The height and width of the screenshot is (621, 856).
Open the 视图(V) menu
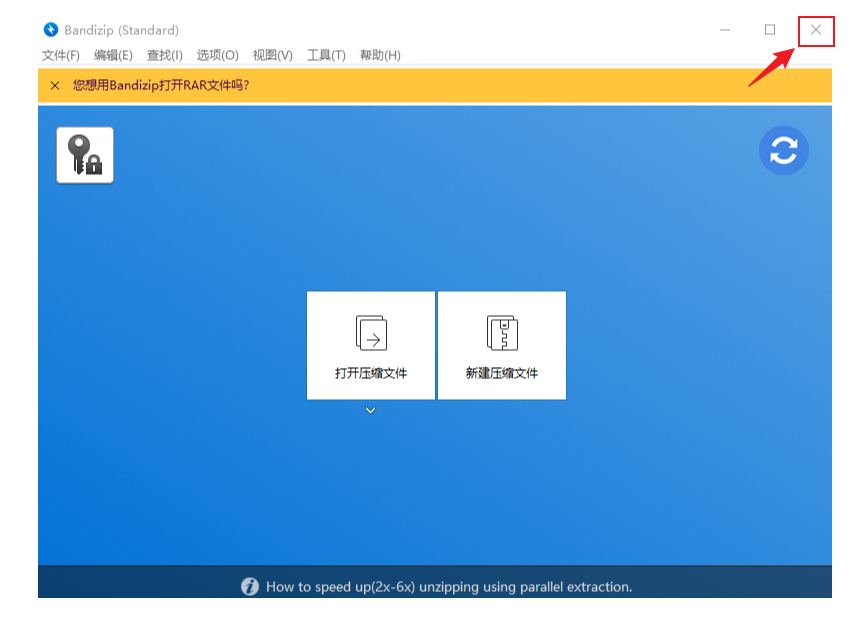(273, 55)
